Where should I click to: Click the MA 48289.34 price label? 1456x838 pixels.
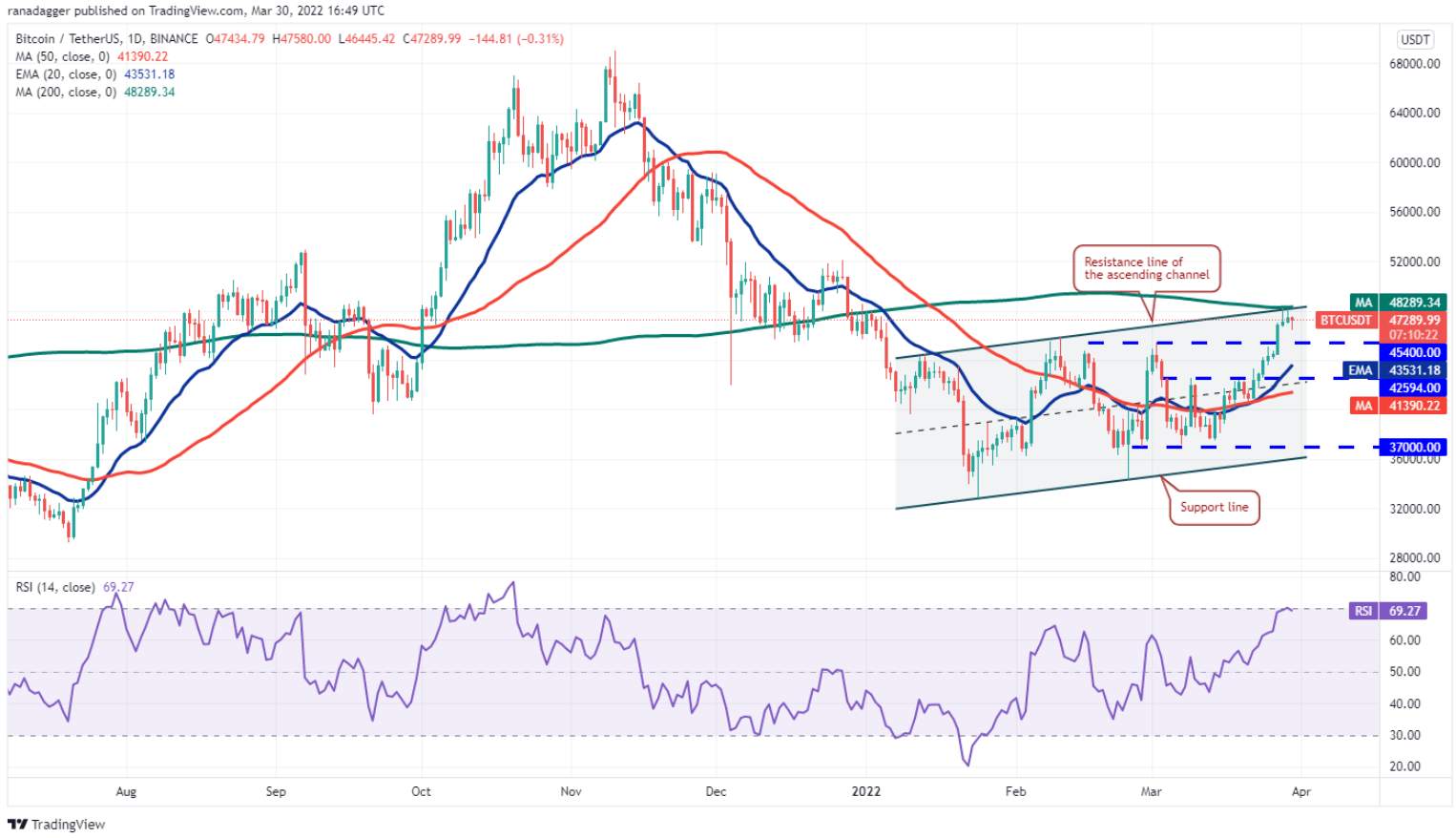(x=1398, y=303)
